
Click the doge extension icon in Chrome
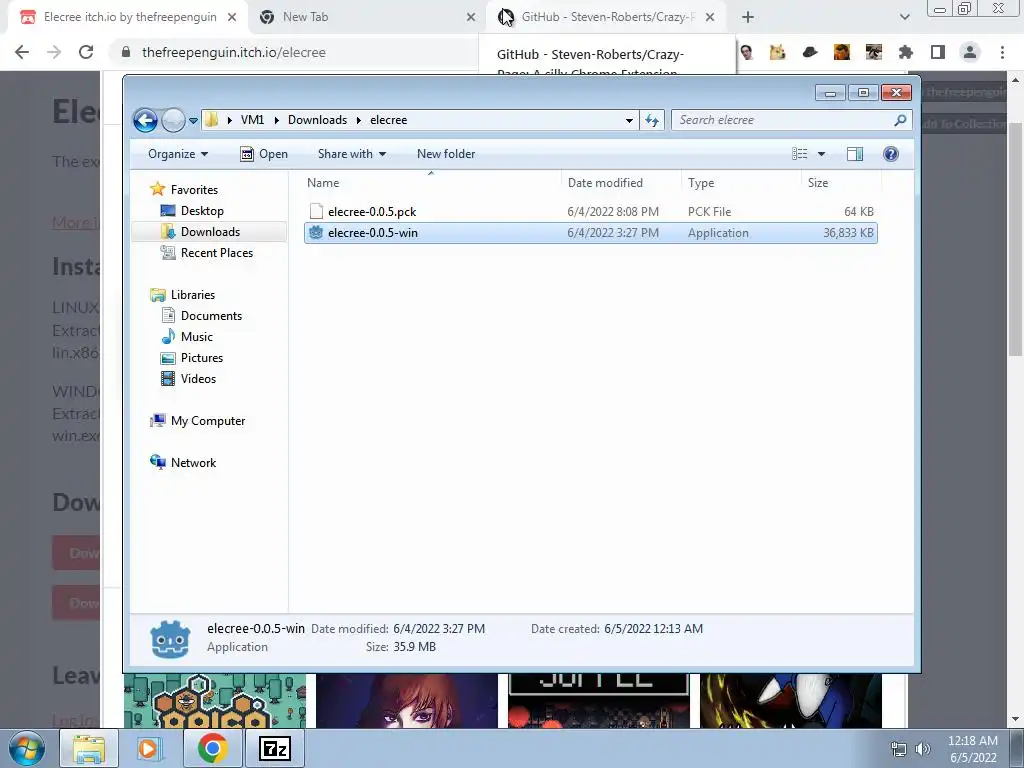pyautogui.click(x=777, y=52)
